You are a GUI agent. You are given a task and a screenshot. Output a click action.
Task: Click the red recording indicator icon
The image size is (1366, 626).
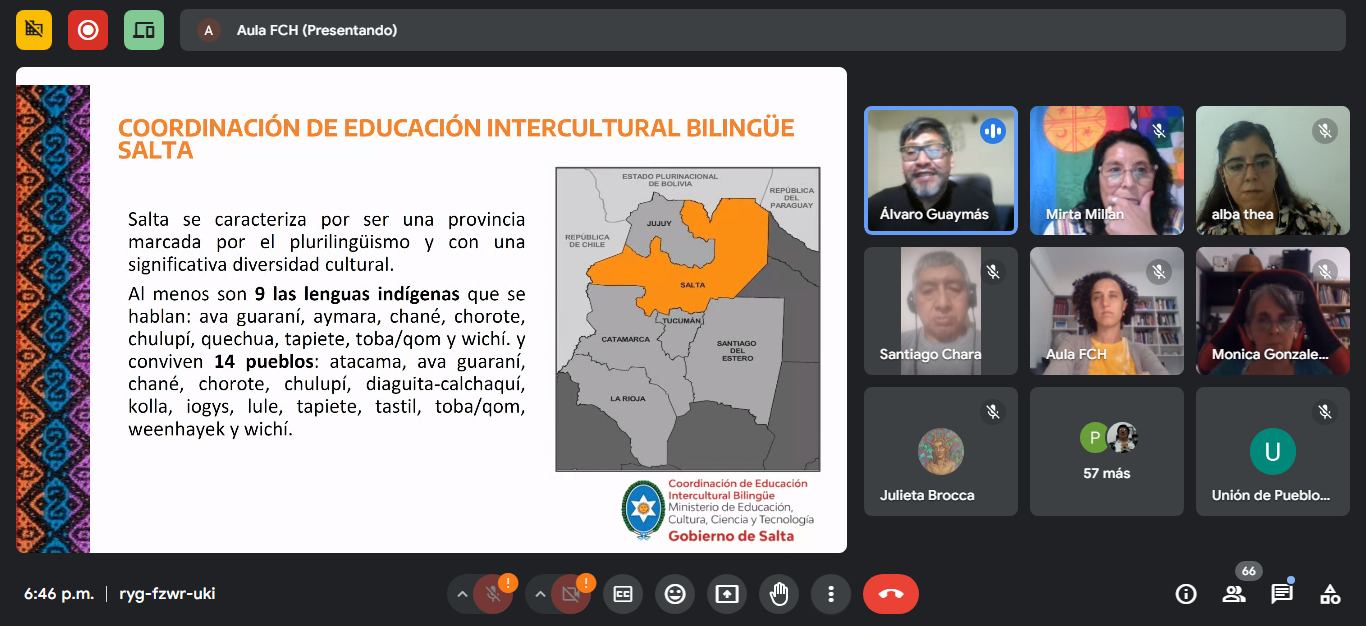point(88,30)
